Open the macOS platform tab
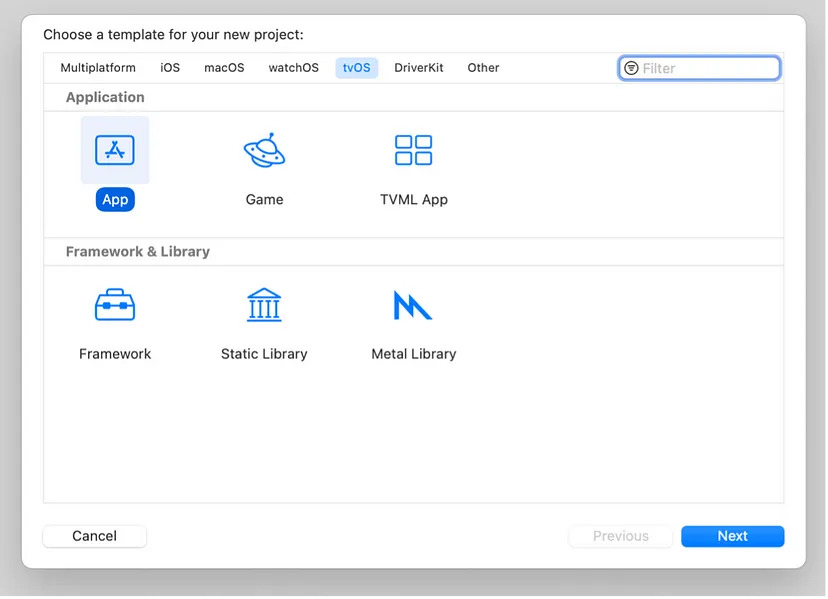828x599 pixels. pos(224,68)
